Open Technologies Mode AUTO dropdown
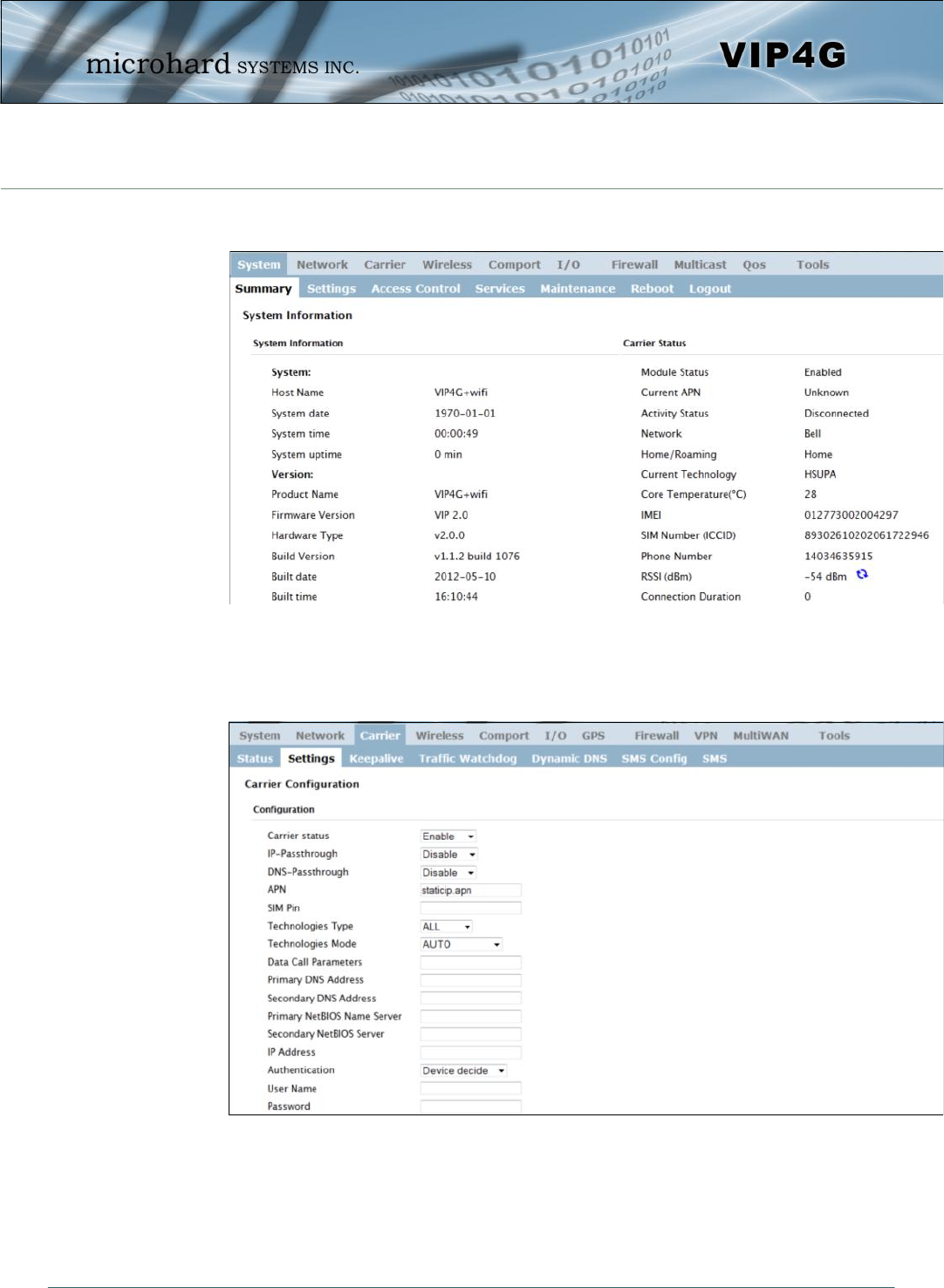Viewport: 944px width, 1288px height. (462, 944)
